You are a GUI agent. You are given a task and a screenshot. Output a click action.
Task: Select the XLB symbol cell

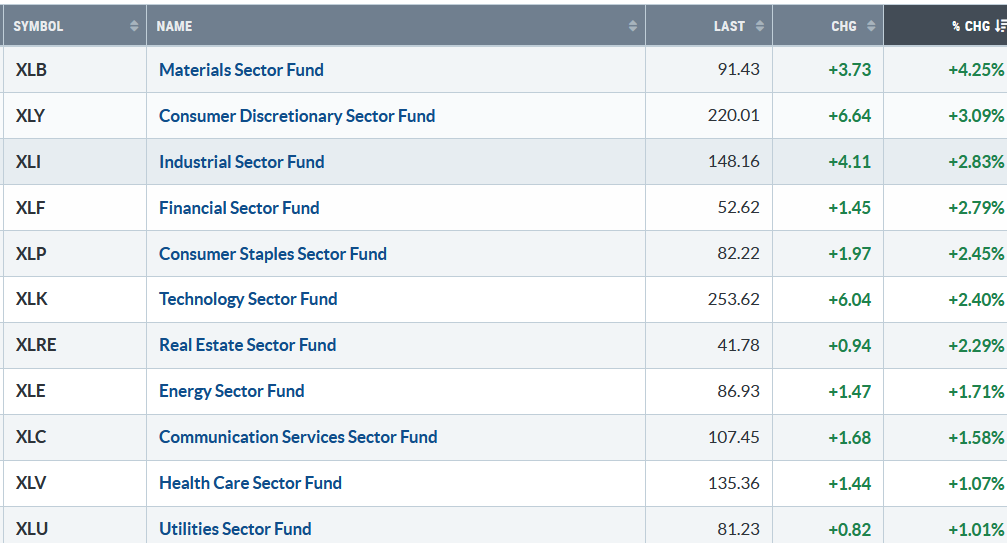[31, 70]
